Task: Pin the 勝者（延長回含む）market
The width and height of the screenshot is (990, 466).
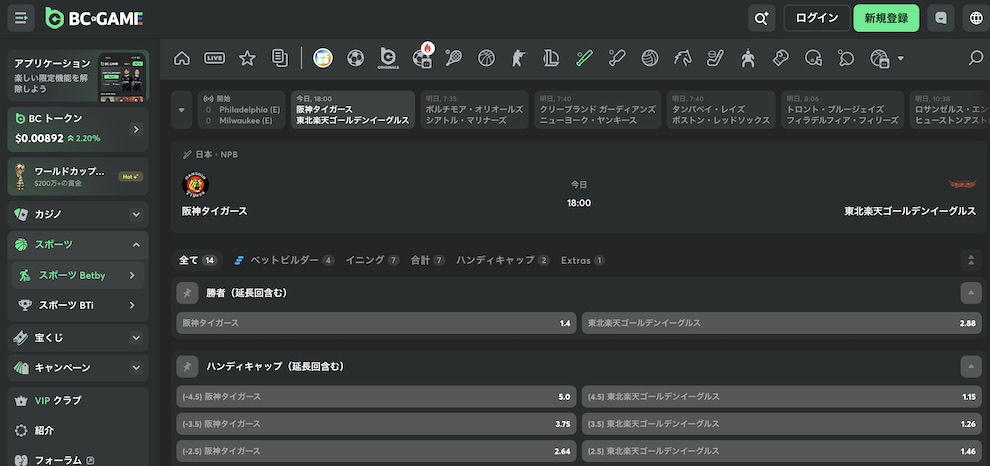Action: pos(187,293)
